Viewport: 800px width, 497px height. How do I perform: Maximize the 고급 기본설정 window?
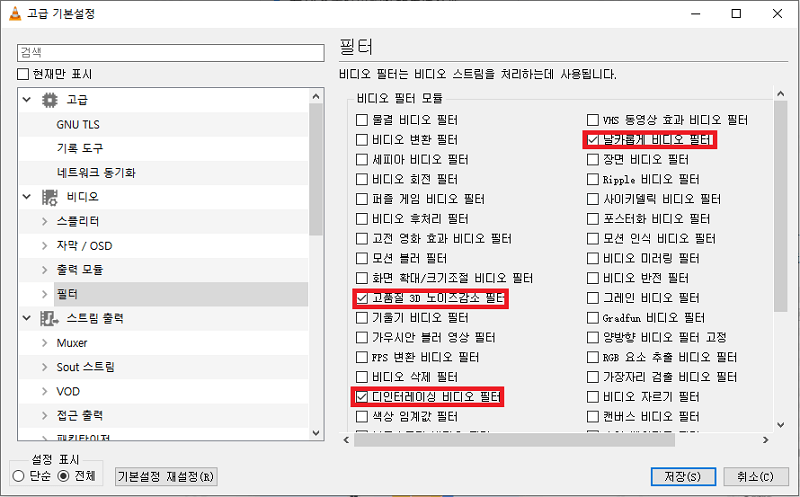point(736,14)
